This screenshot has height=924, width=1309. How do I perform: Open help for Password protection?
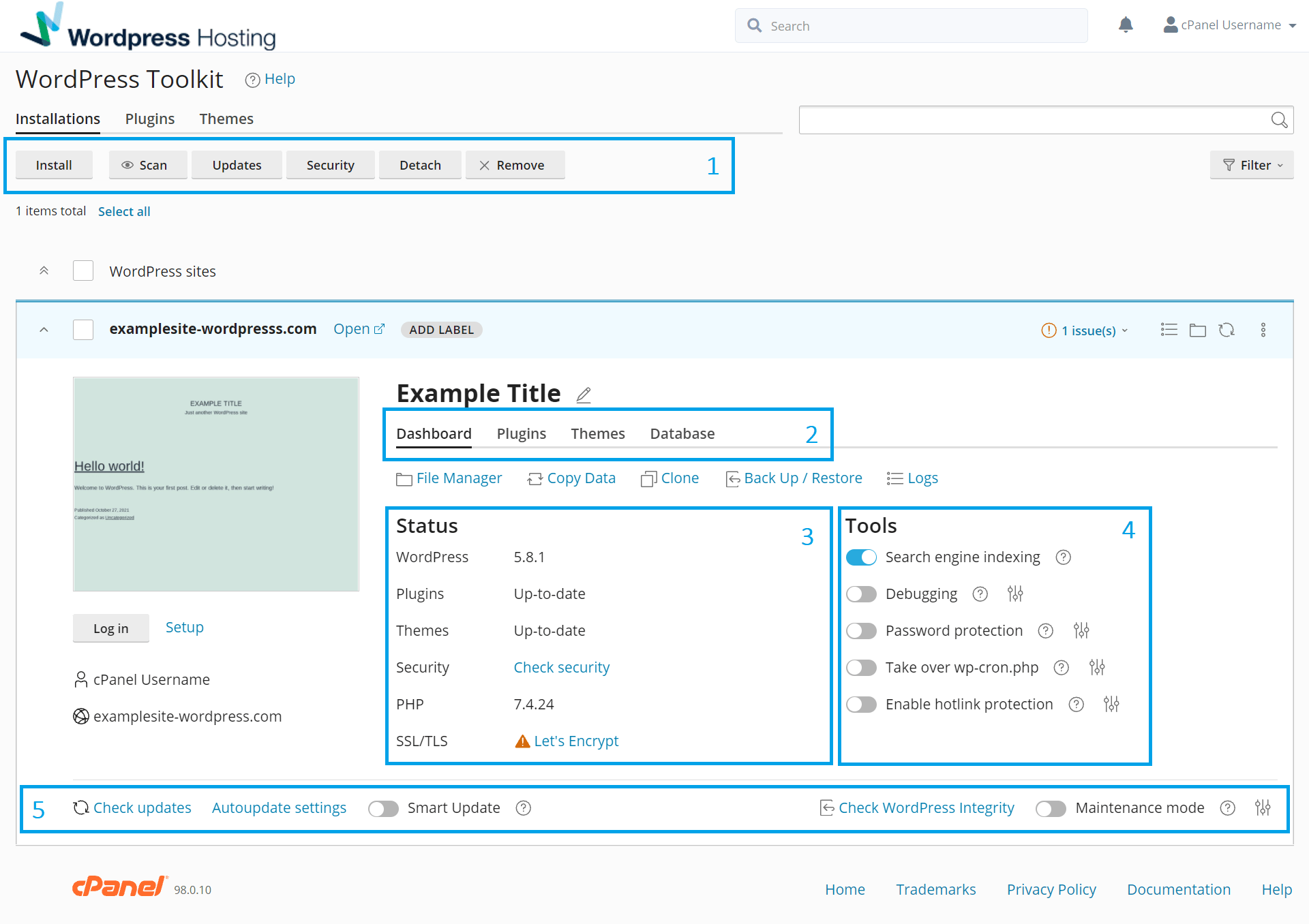[1046, 631]
